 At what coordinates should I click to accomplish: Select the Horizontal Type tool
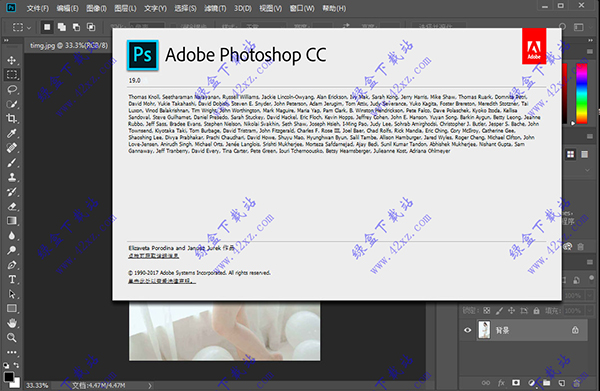(x=12, y=279)
